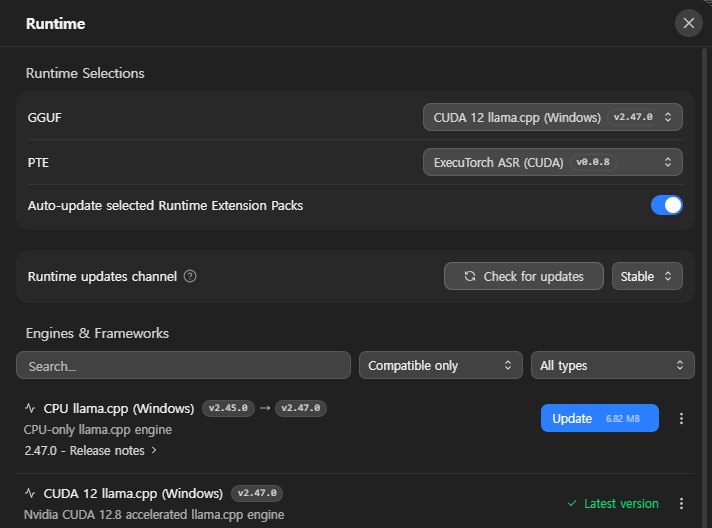Click the PTE row label
712x528 pixels.
[38, 163]
